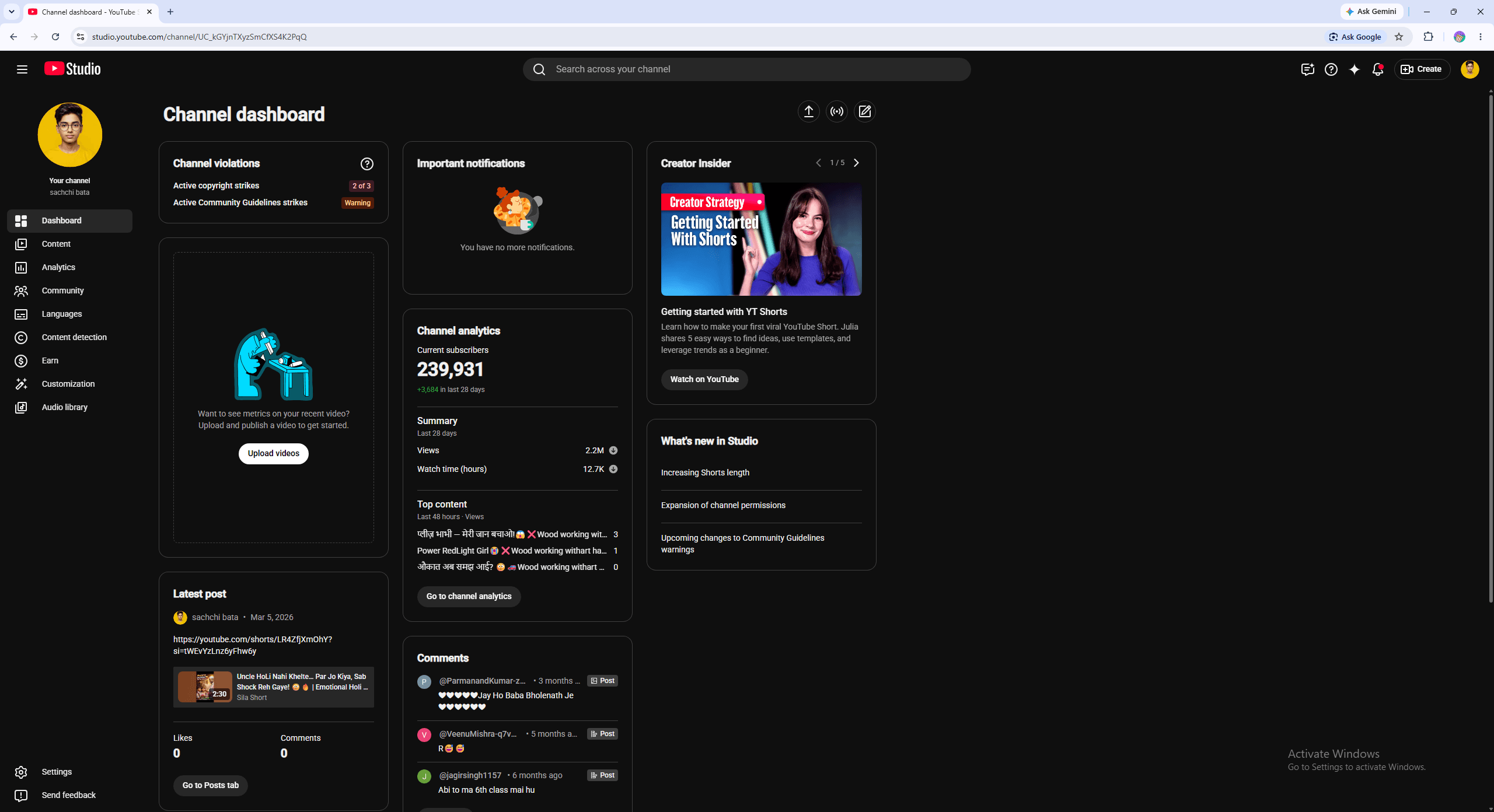Close the Channel dashboard browser tab
This screenshot has height=812, width=1494.
click(x=149, y=12)
